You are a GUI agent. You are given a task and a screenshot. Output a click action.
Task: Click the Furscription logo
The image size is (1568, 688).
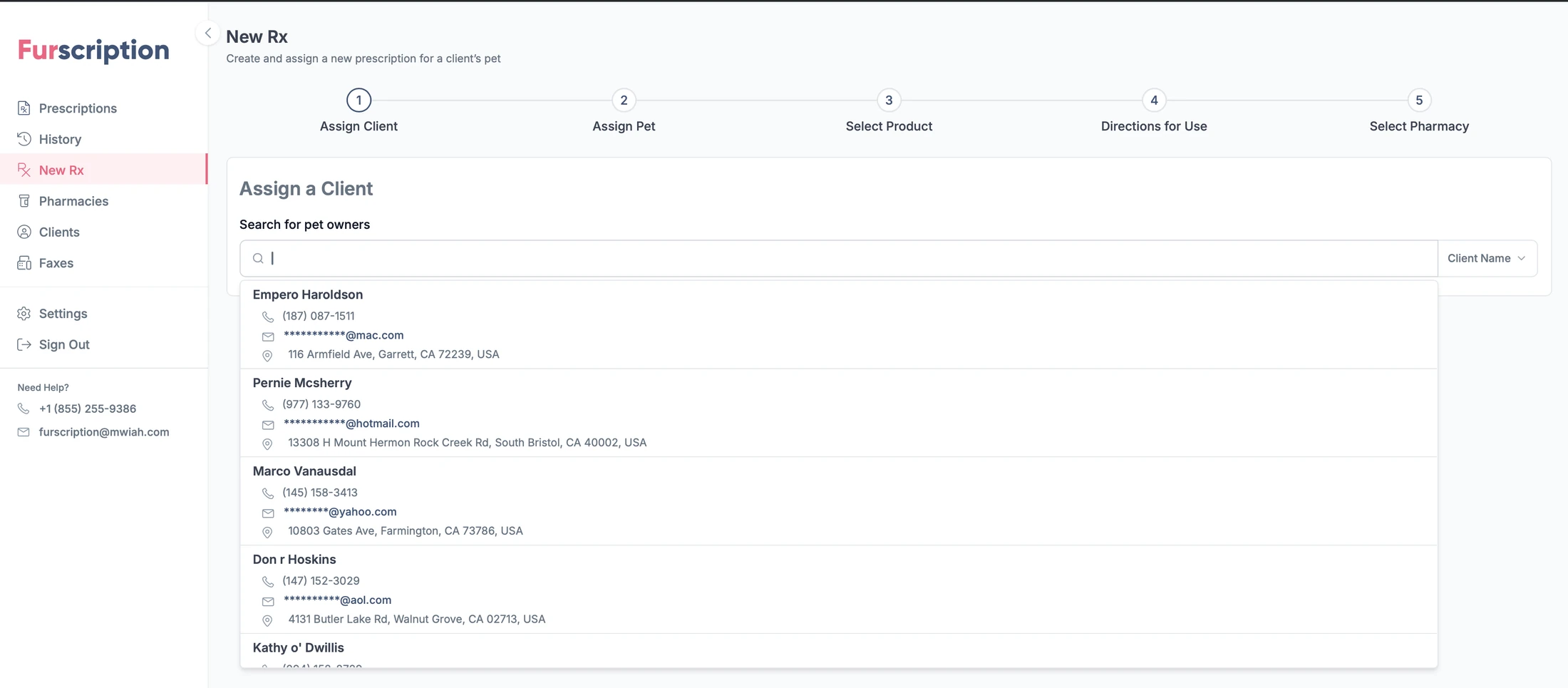(x=93, y=50)
